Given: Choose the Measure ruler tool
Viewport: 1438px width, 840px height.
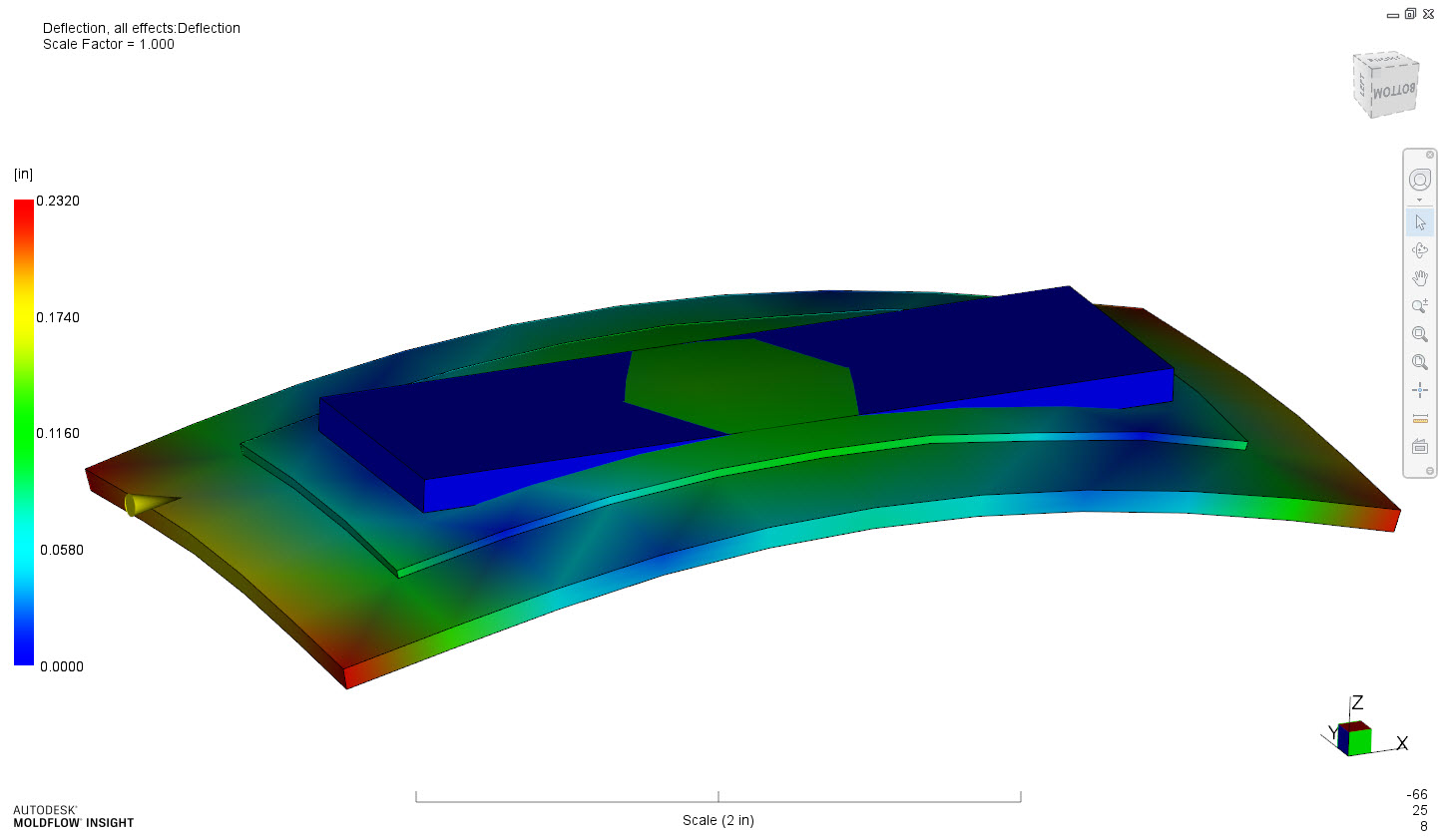Looking at the screenshot, I should (x=1419, y=418).
